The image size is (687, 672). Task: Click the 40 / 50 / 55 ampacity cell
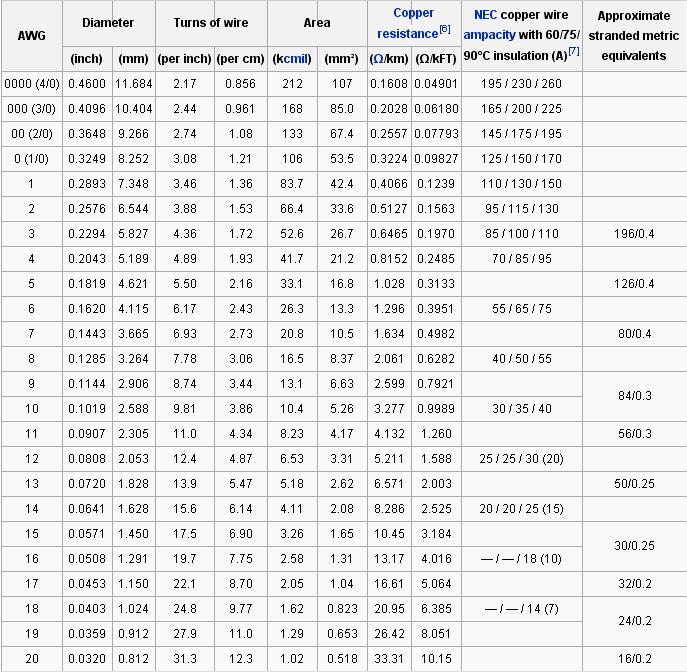[x=521, y=358]
